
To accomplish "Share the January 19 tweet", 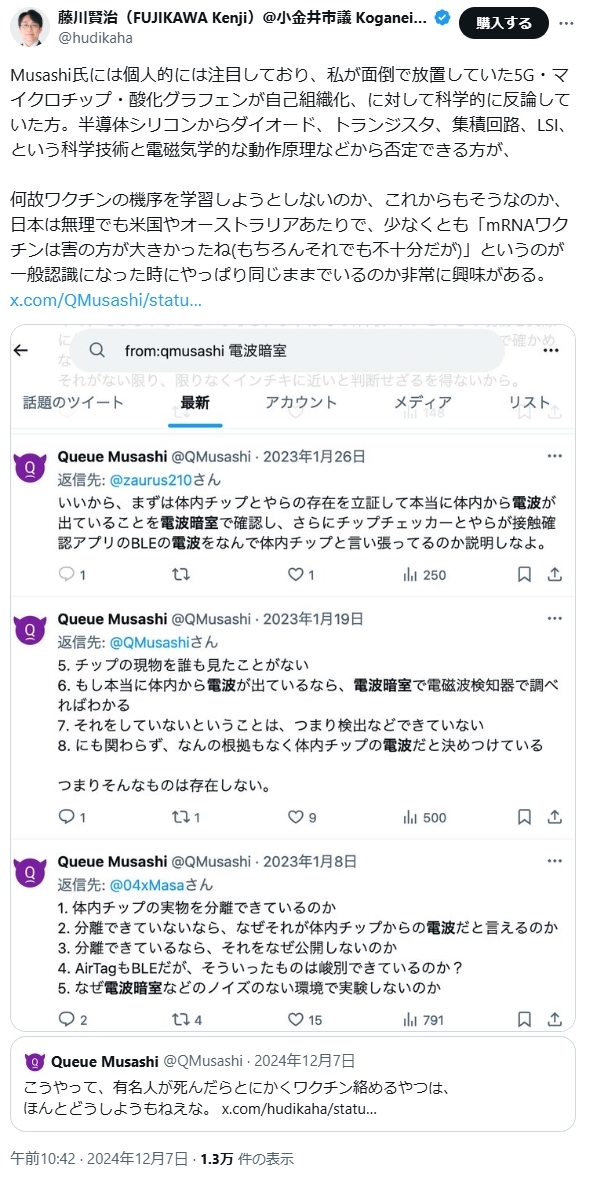I will 555,817.
